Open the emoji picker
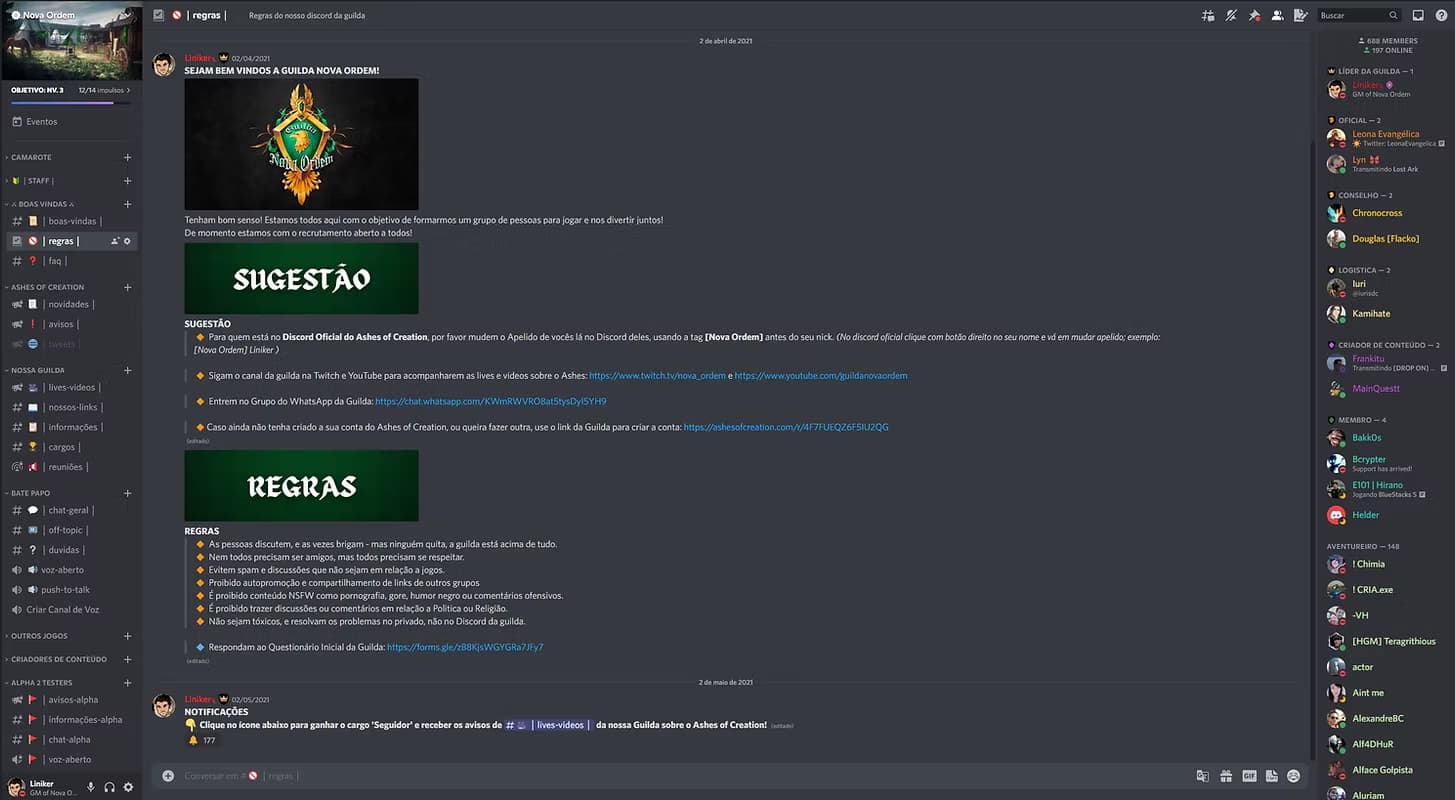Image resolution: width=1455 pixels, height=800 pixels. coord(1293,776)
